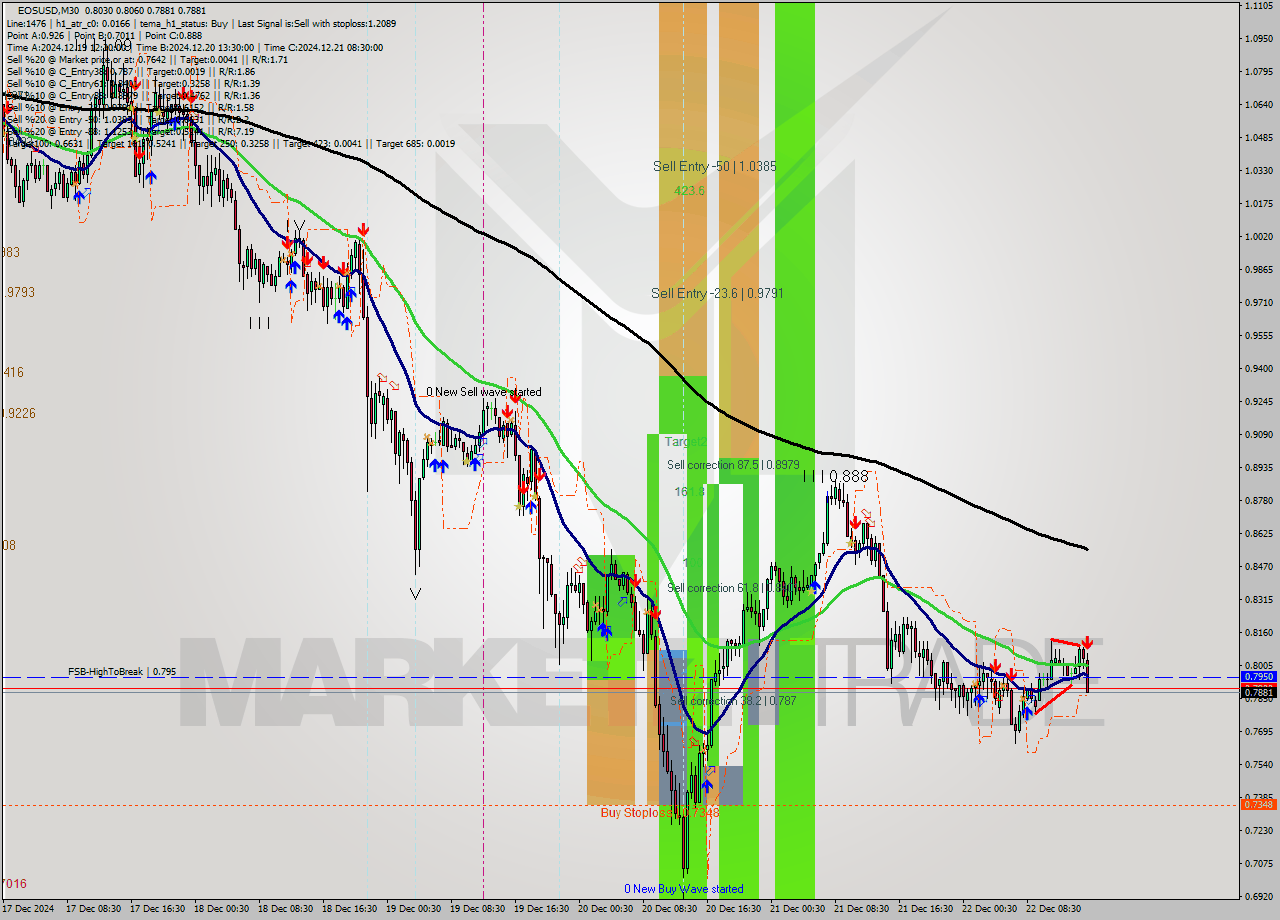The height and width of the screenshot is (920, 1280).
Task: Select 'Sell %20 @ Market price' line
Action: tap(147, 59)
